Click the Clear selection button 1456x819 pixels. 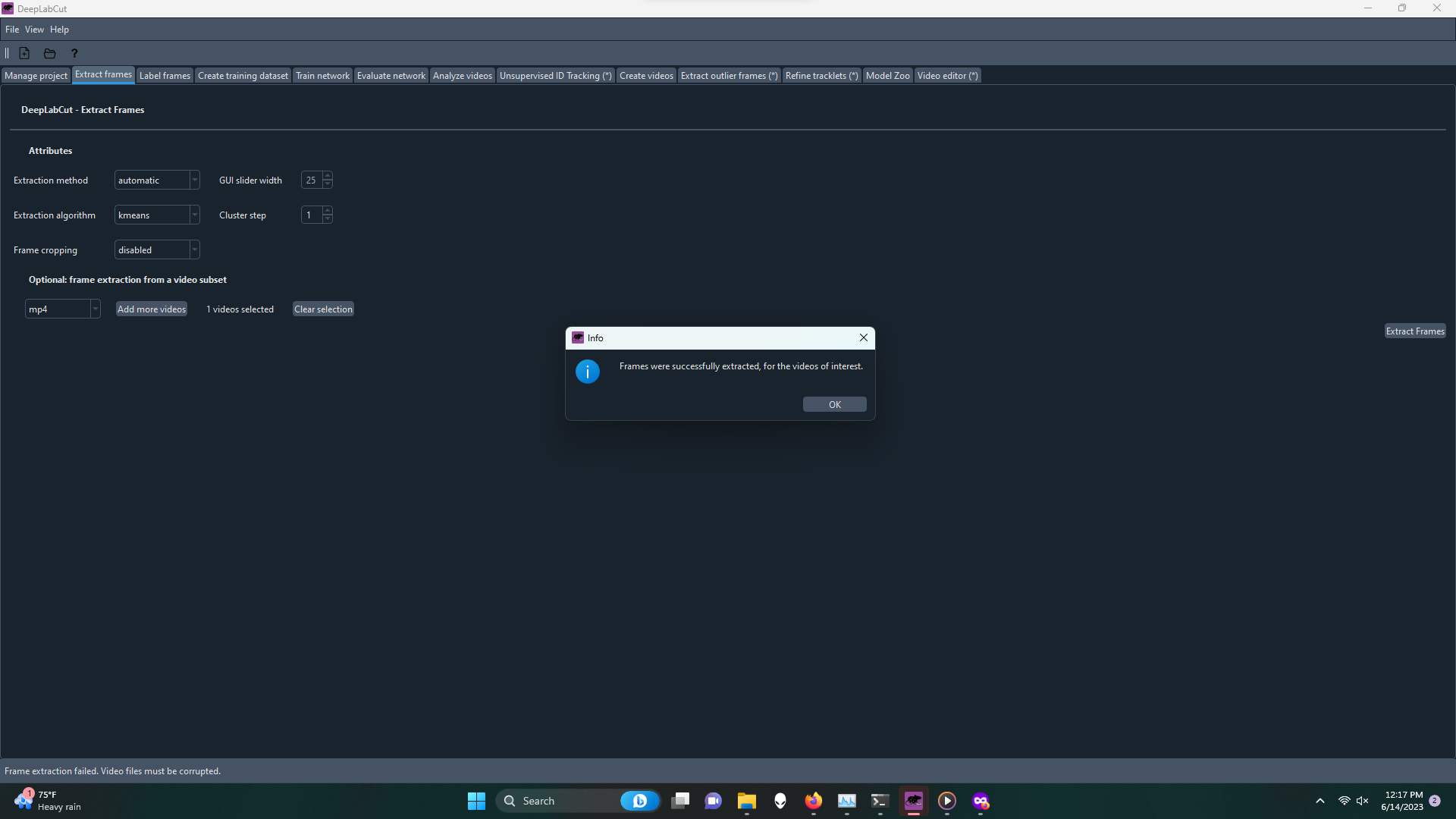click(x=322, y=309)
